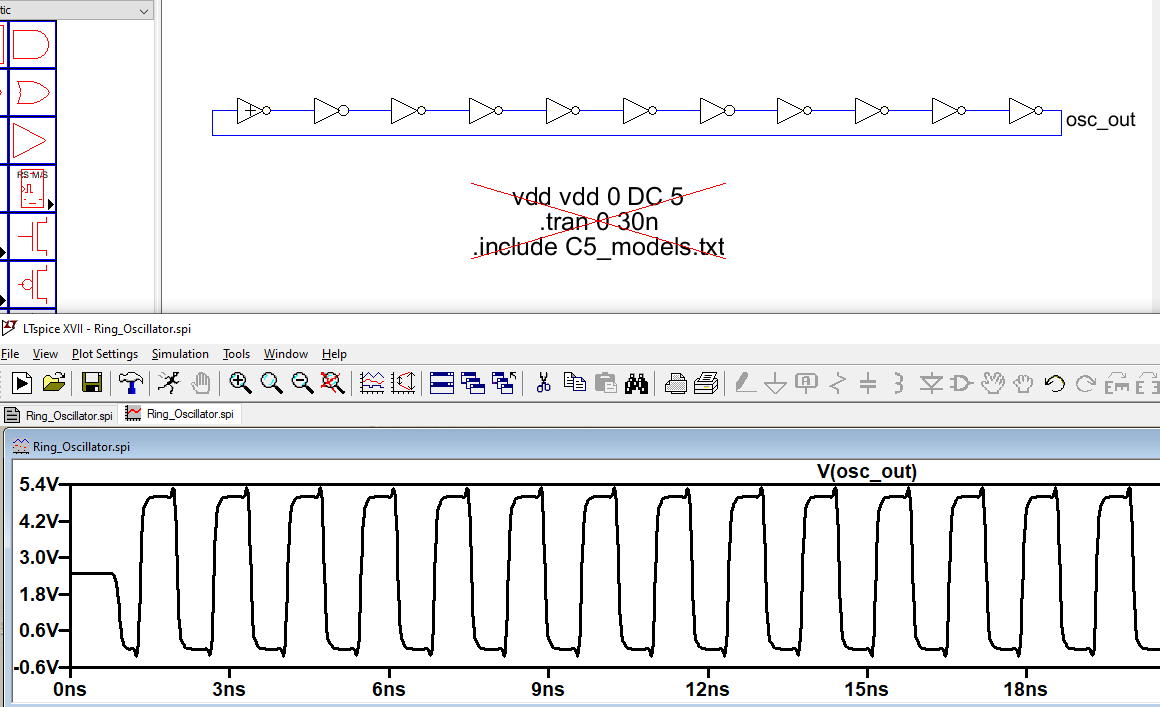Click the waveform Pick visible traces icon
This screenshot has width=1160, height=707.
click(372, 383)
